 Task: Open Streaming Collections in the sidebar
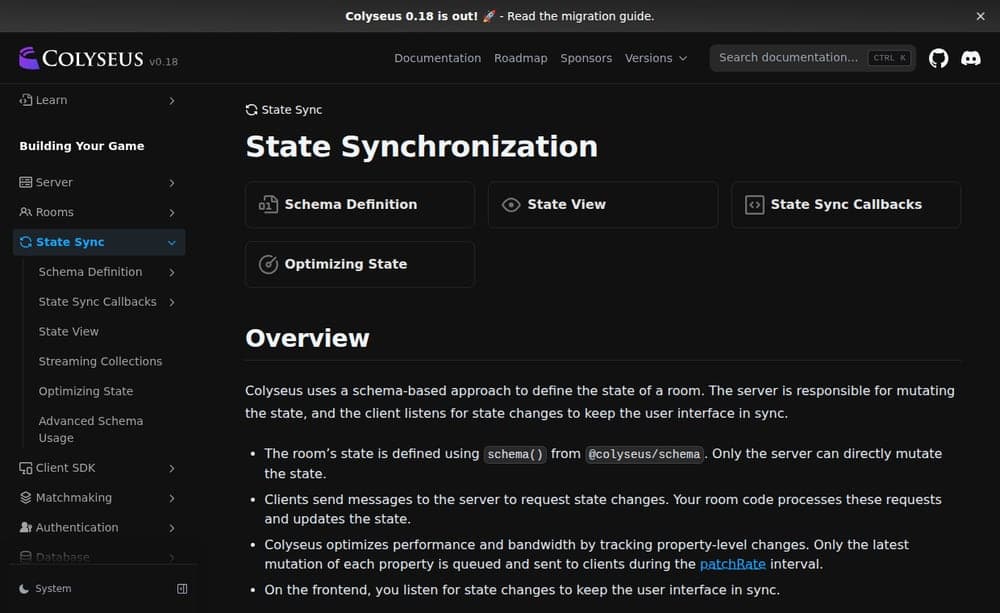coord(100,361)
